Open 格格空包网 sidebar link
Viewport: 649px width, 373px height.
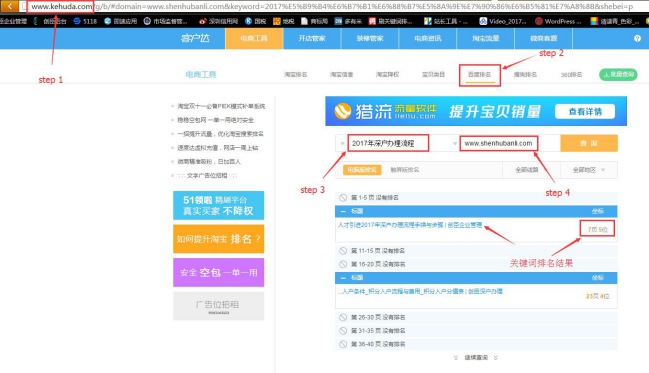pyautogui.click(x=216, y=120)
